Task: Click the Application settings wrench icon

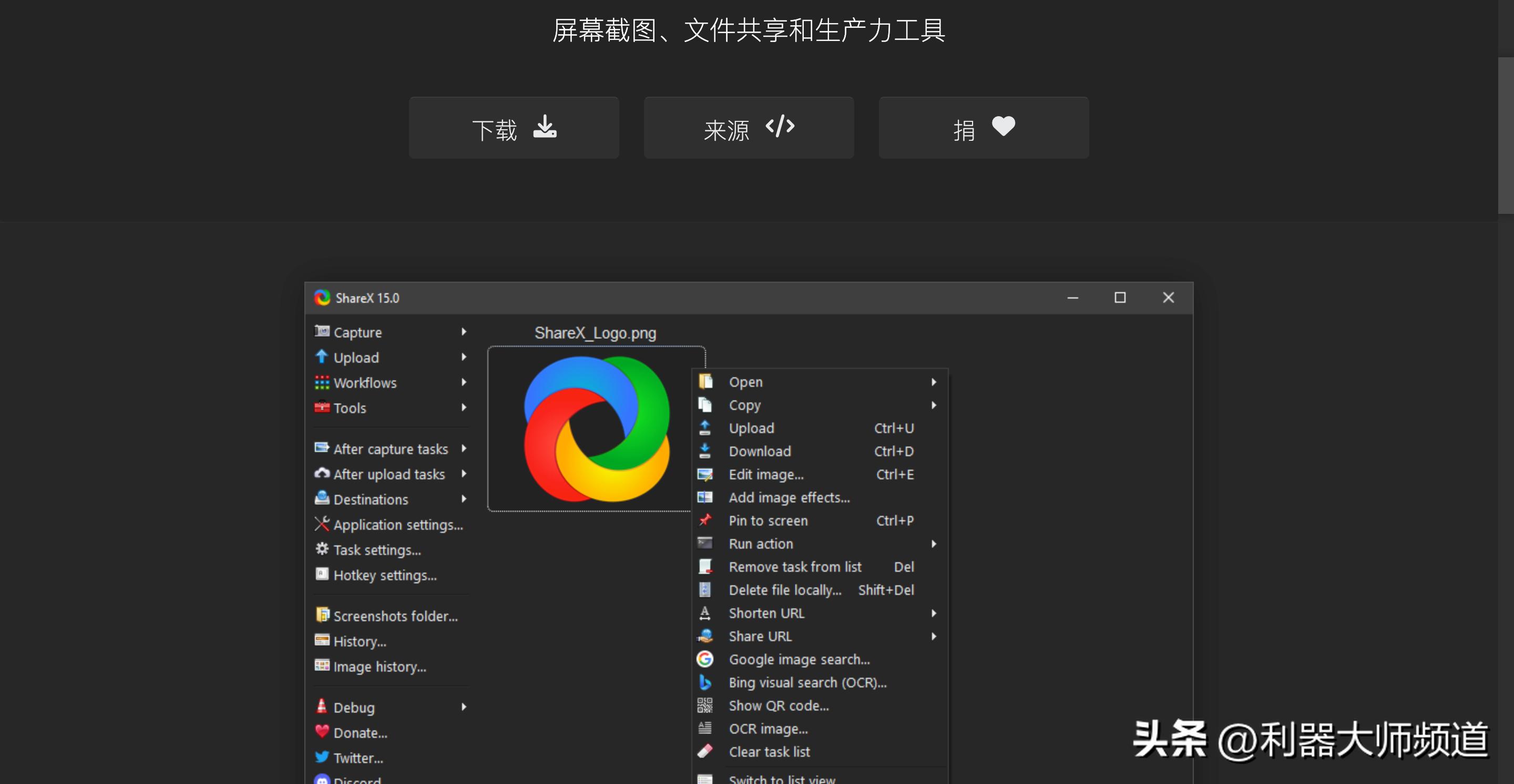Action: tap(322, 524)
